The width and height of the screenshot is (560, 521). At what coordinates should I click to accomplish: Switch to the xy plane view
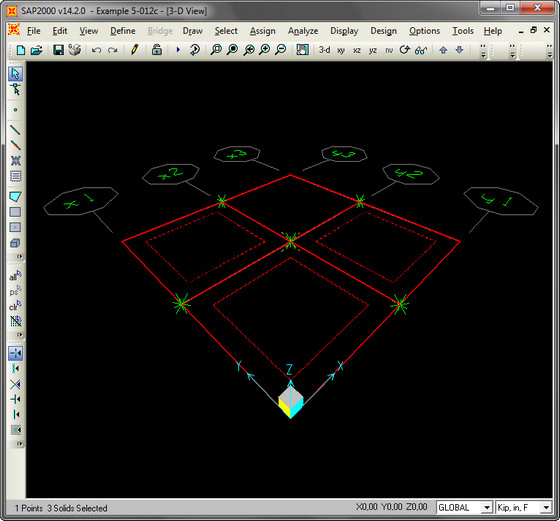coord(341,50)
